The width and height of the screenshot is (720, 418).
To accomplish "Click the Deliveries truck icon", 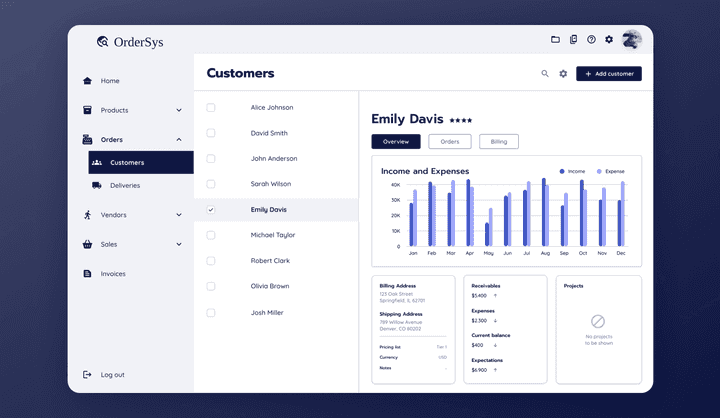I will [97, 186].
